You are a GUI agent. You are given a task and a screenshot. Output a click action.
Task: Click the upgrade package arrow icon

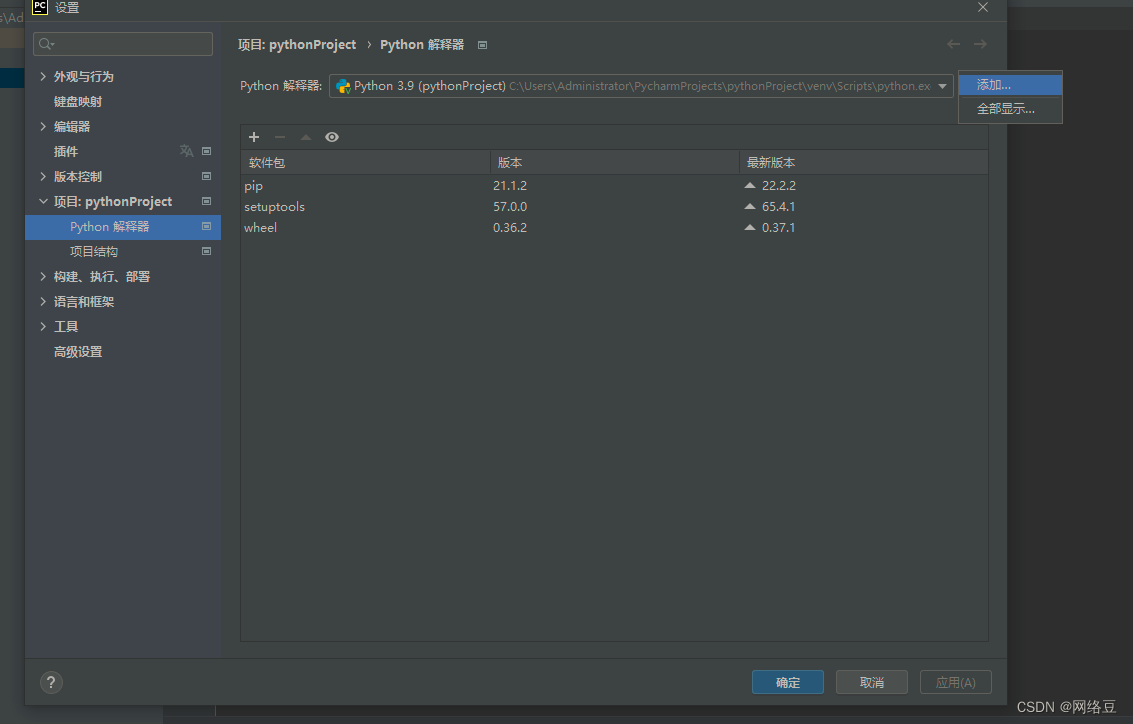[x=306, y=137]
